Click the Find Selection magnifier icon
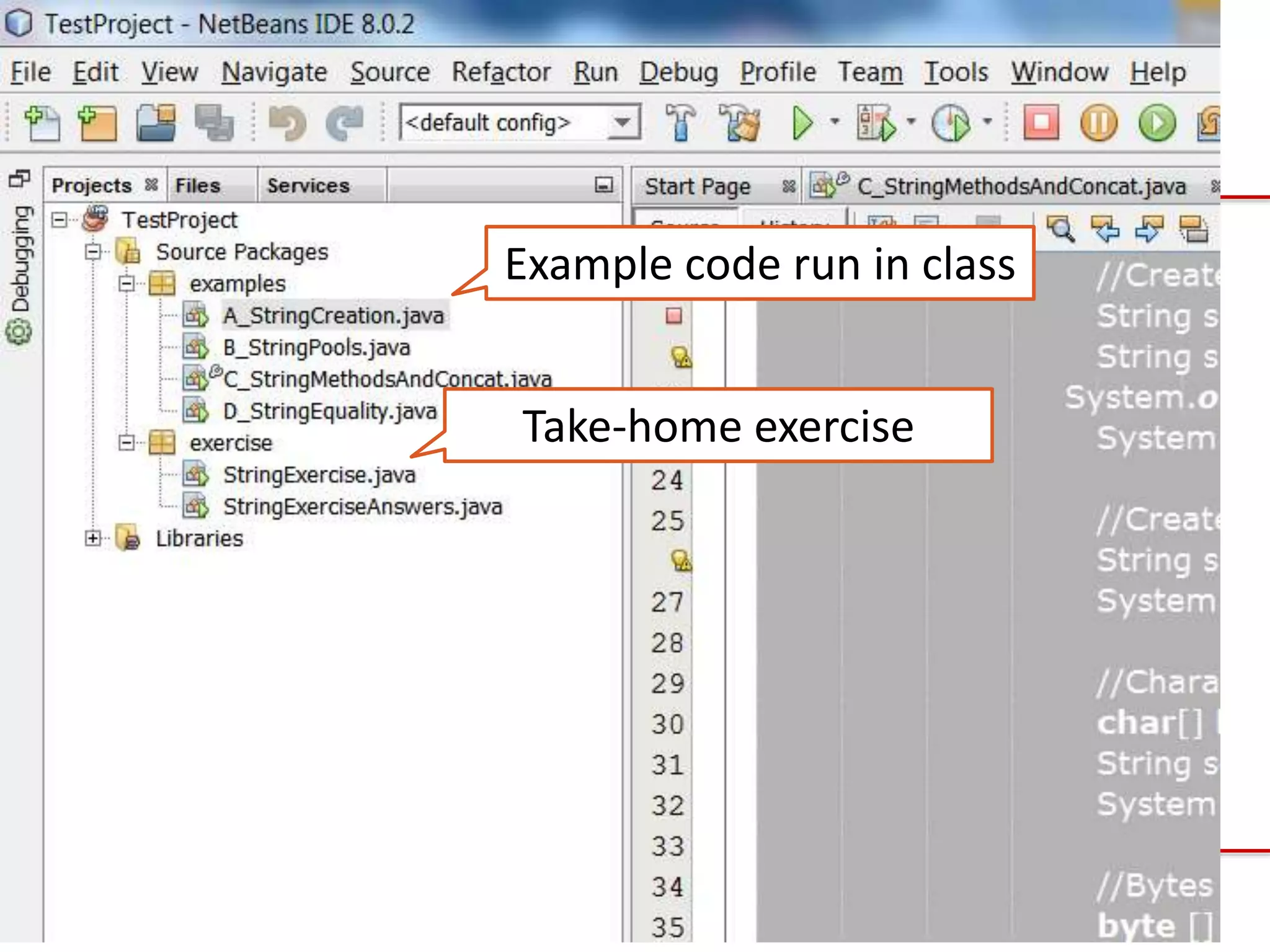1270x952 pixels. coord(1061,229)
